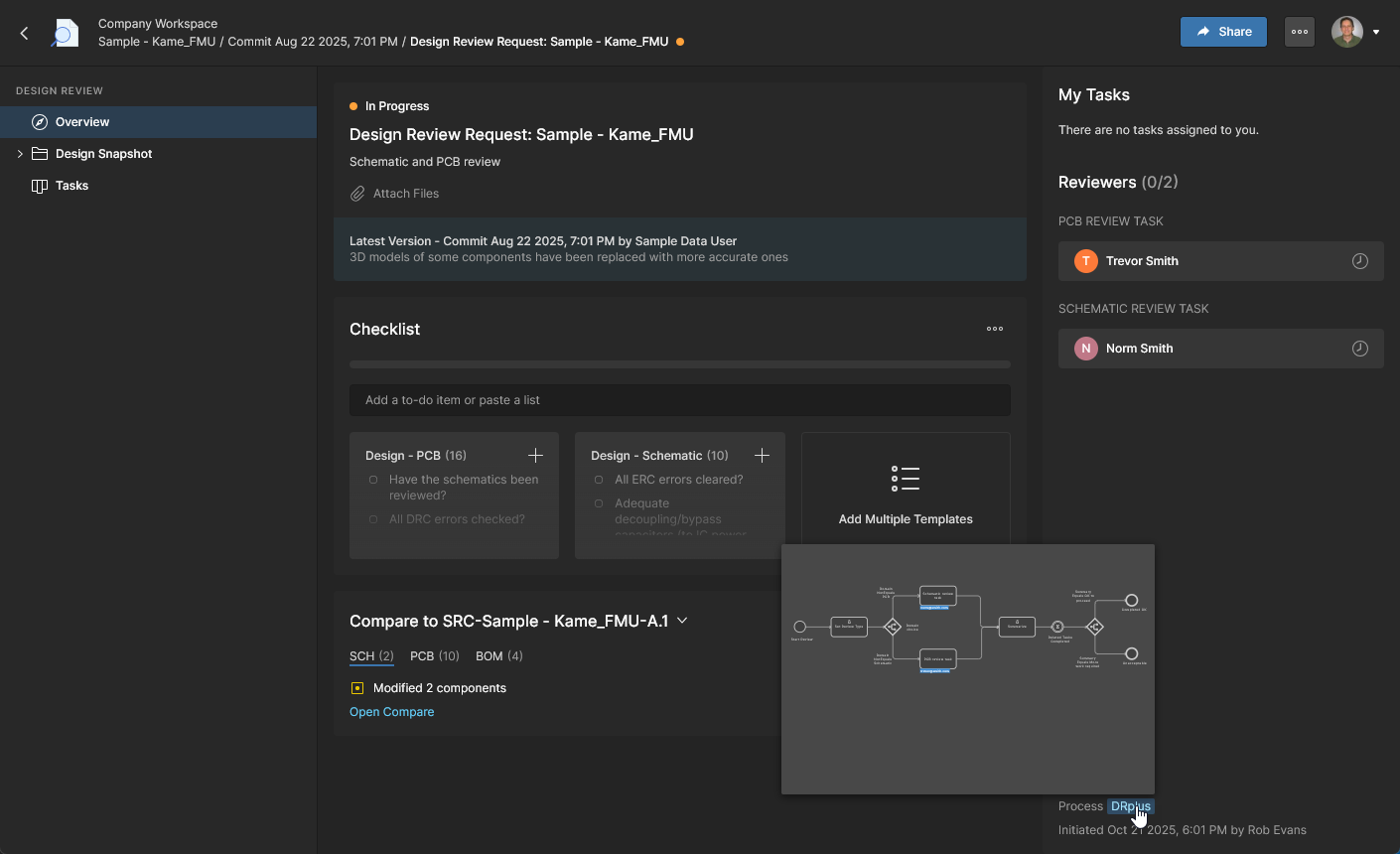Click the pending status icon for Norm Smith
Viewport: 1400px width, 854px height.
[x=1359, y=349]
